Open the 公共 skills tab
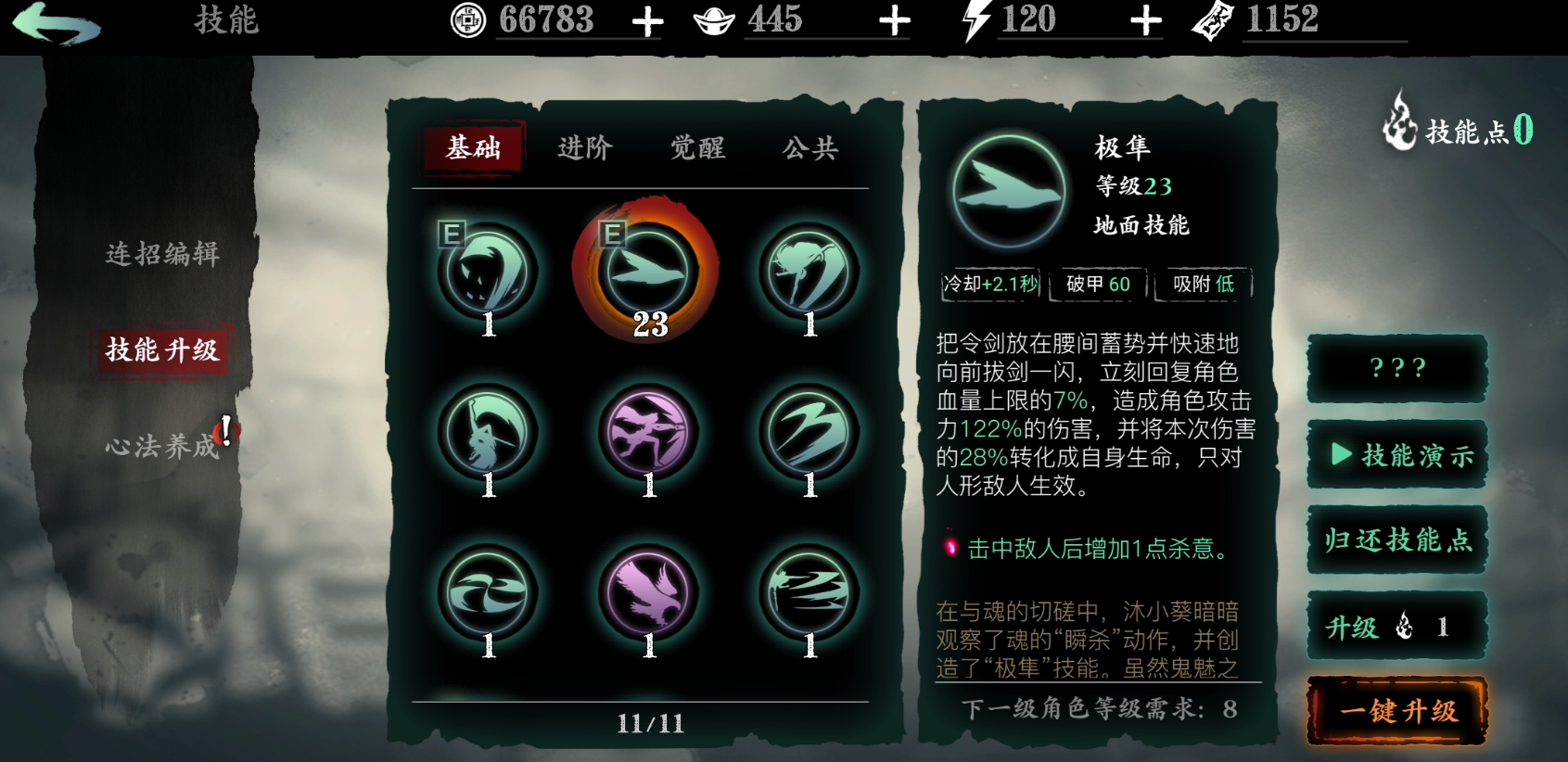The image size is (1568, 762). point(809,147)
